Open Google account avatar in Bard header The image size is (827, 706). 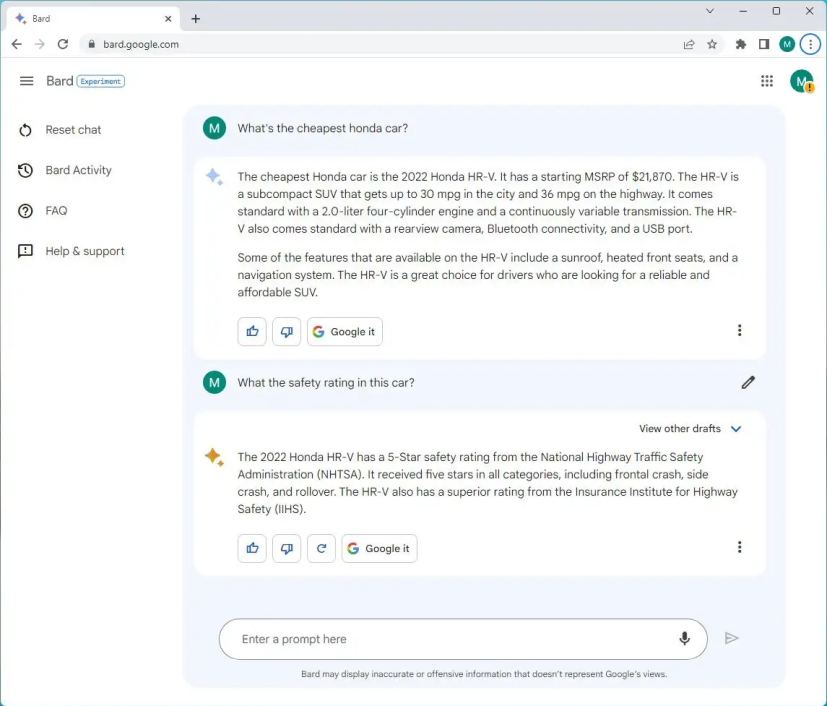click(x=801, y=81)
